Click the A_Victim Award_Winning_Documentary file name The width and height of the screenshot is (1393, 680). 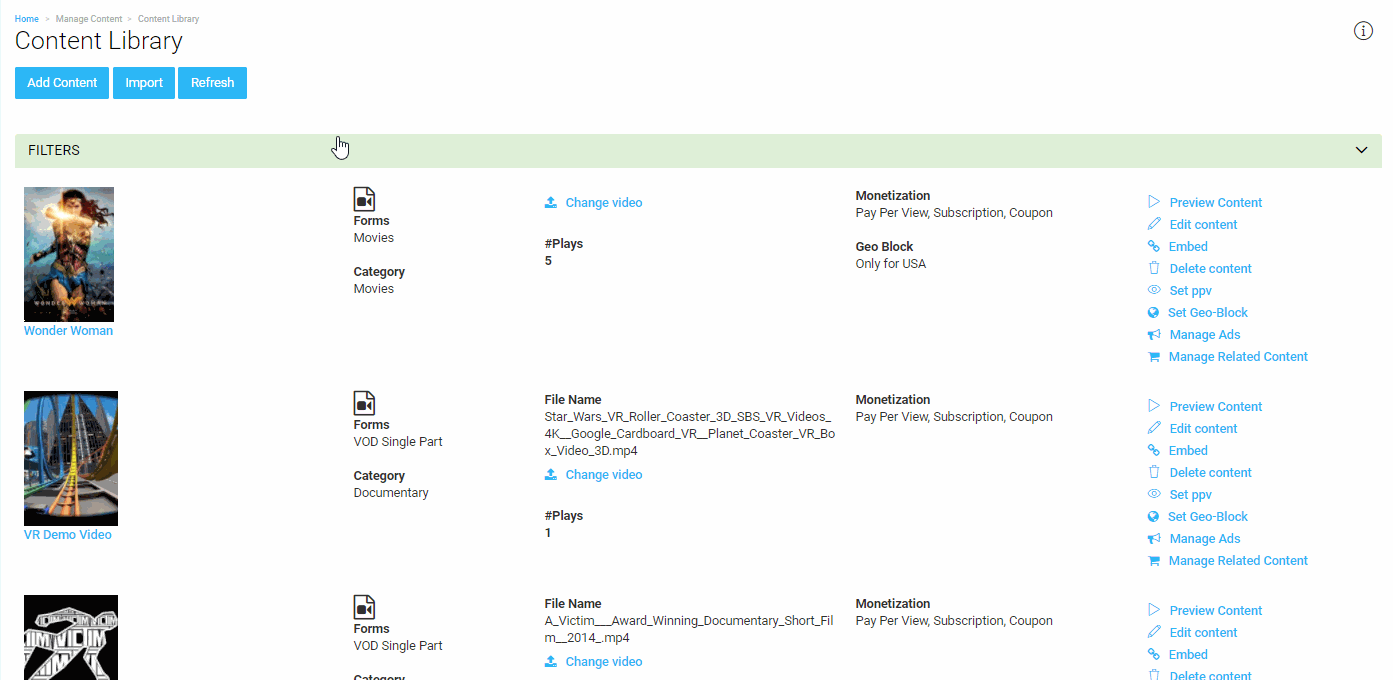pos(689,629)
